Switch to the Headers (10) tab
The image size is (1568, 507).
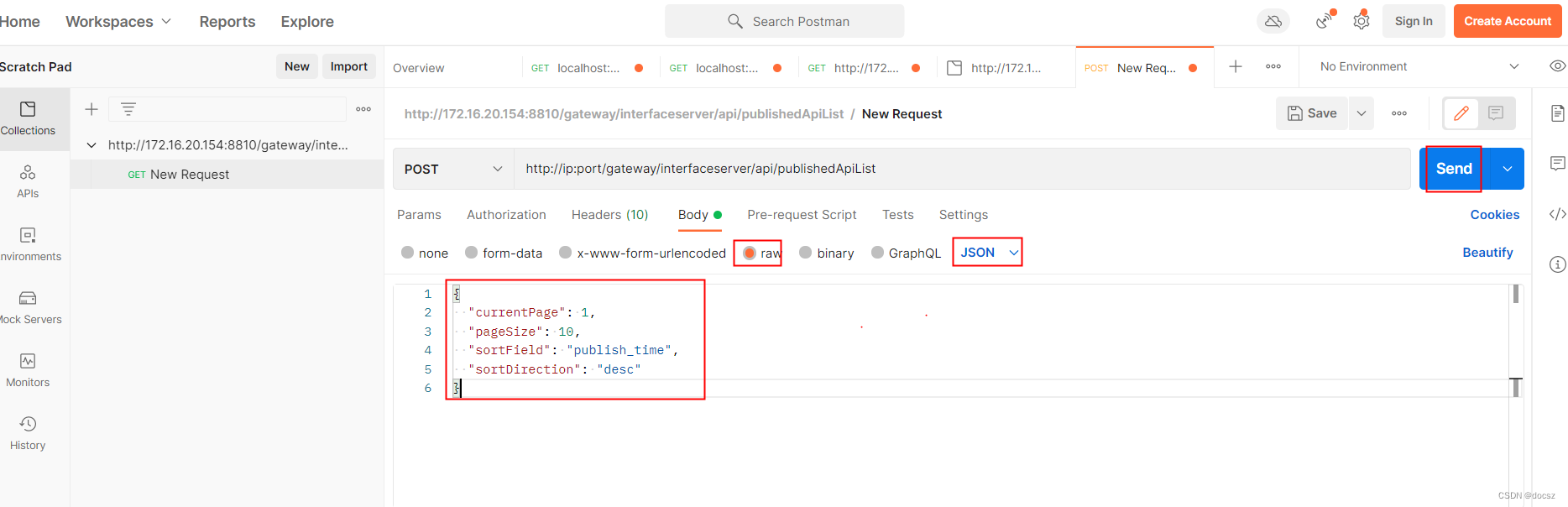tap(610, 215)
